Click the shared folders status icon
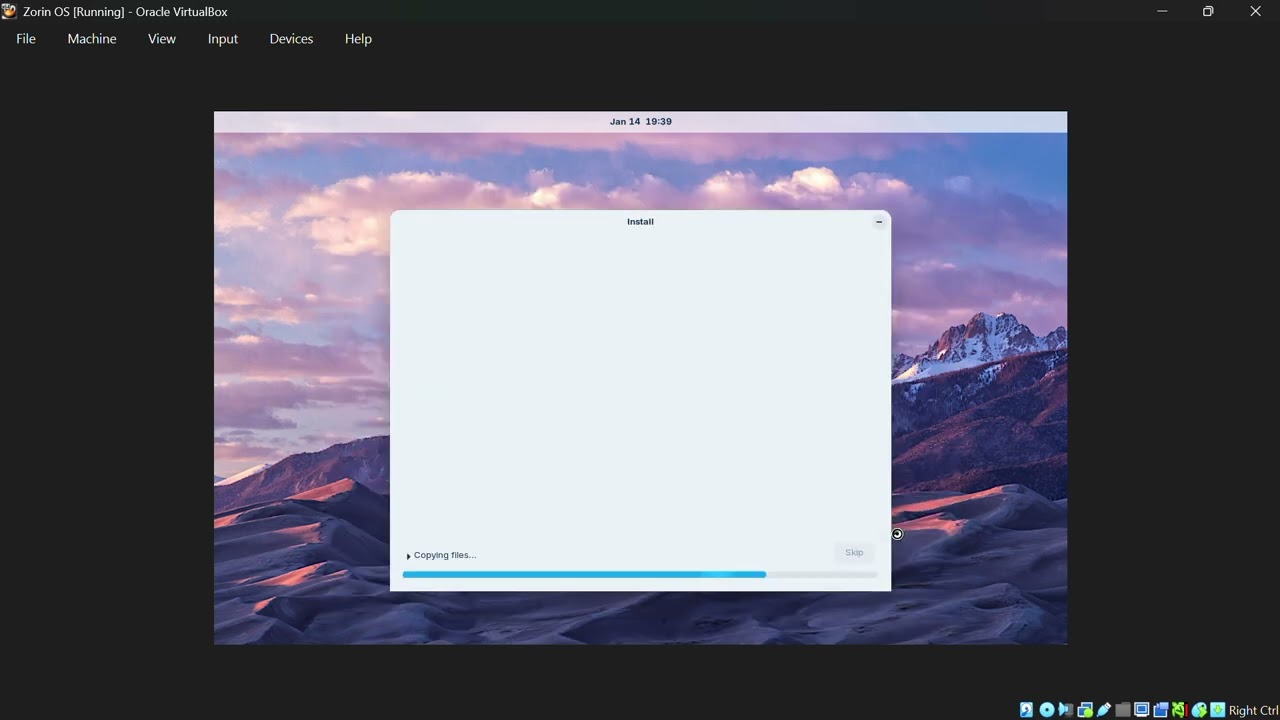The width and height of the screenshot is (1280, 720). (x=1122, y=710)
